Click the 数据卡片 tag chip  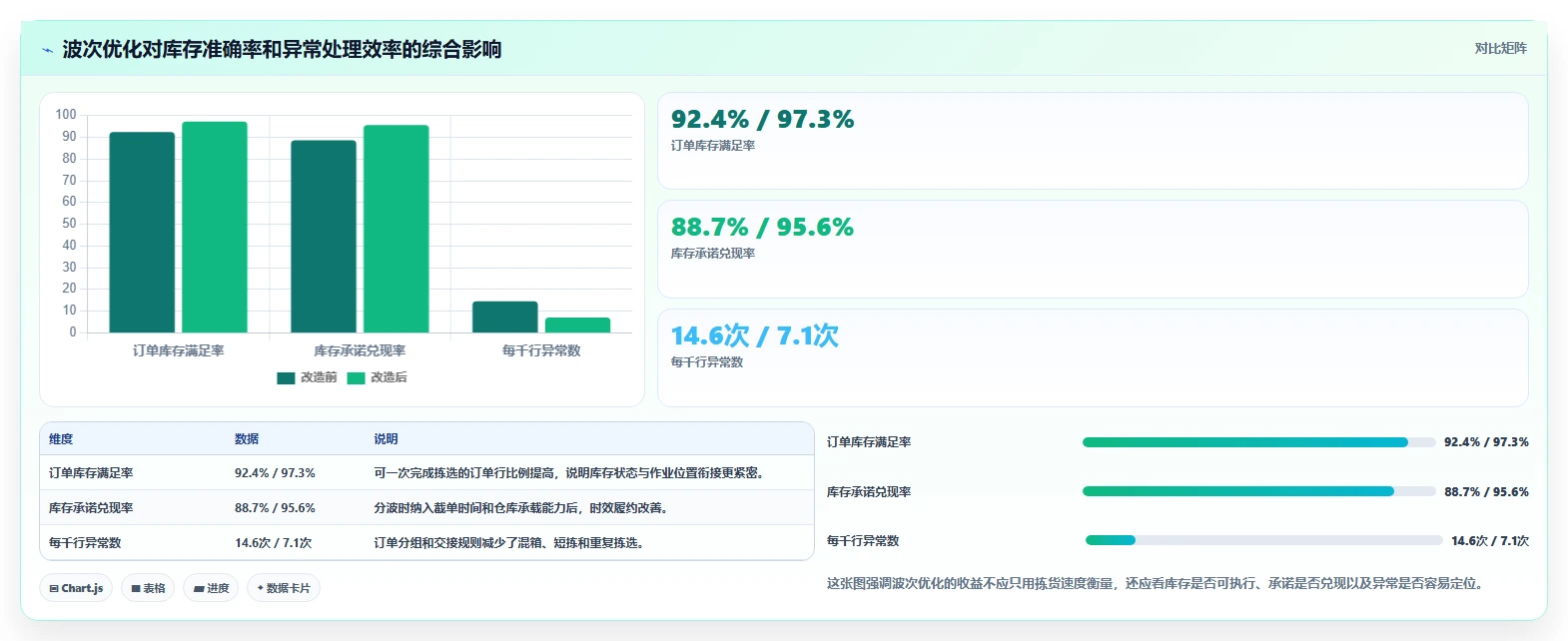pyautogui.click(x=284, y=588)
